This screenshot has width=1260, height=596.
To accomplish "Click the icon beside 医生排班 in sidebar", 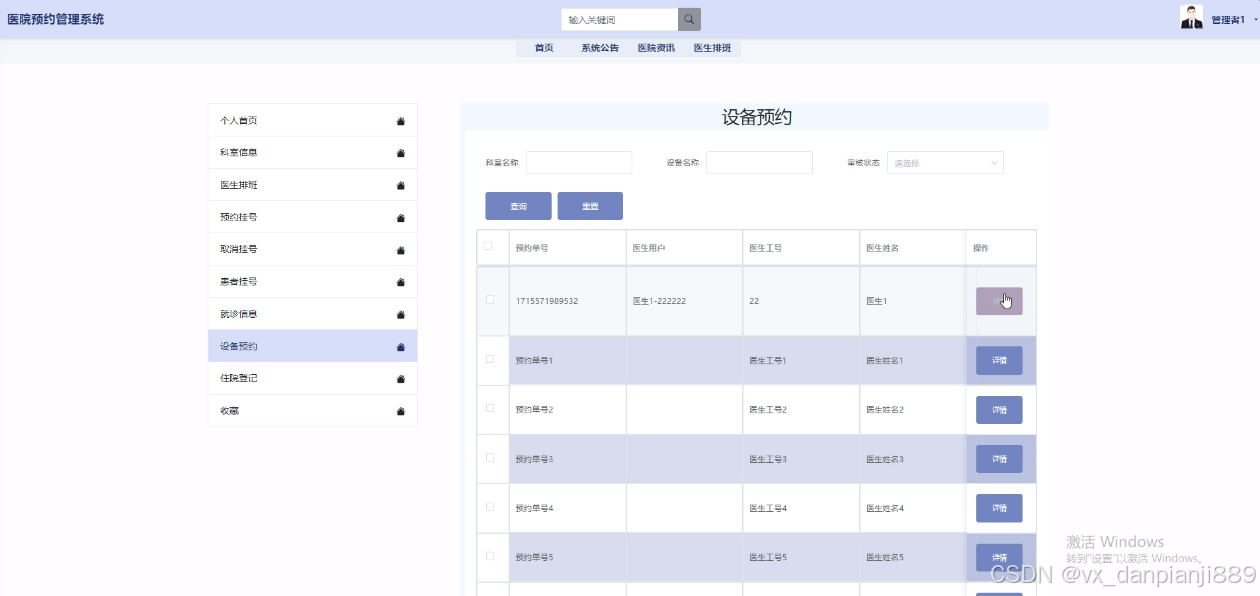I will [401, 185].
